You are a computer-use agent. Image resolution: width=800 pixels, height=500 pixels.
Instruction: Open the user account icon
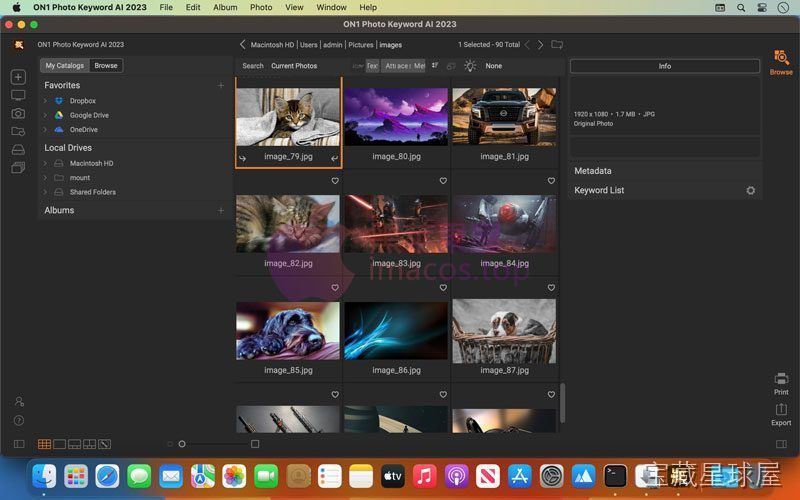19,402
